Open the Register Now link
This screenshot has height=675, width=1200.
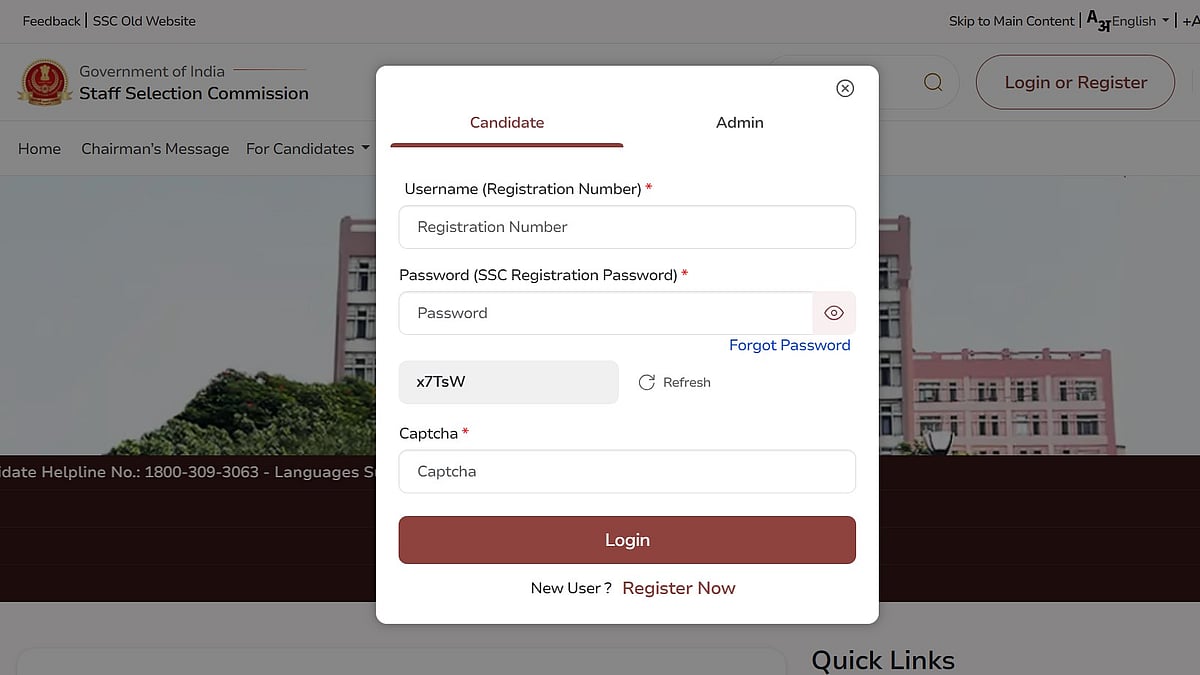[678, 588]
